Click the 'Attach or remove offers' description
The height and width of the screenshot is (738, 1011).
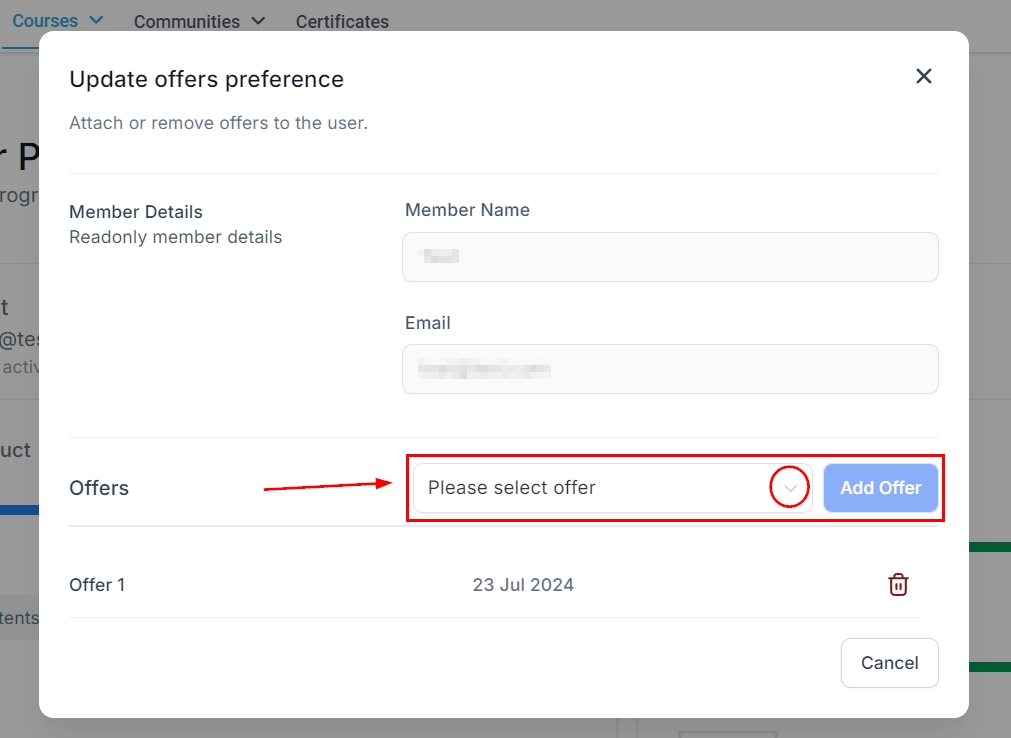click(x=218, y=124)
